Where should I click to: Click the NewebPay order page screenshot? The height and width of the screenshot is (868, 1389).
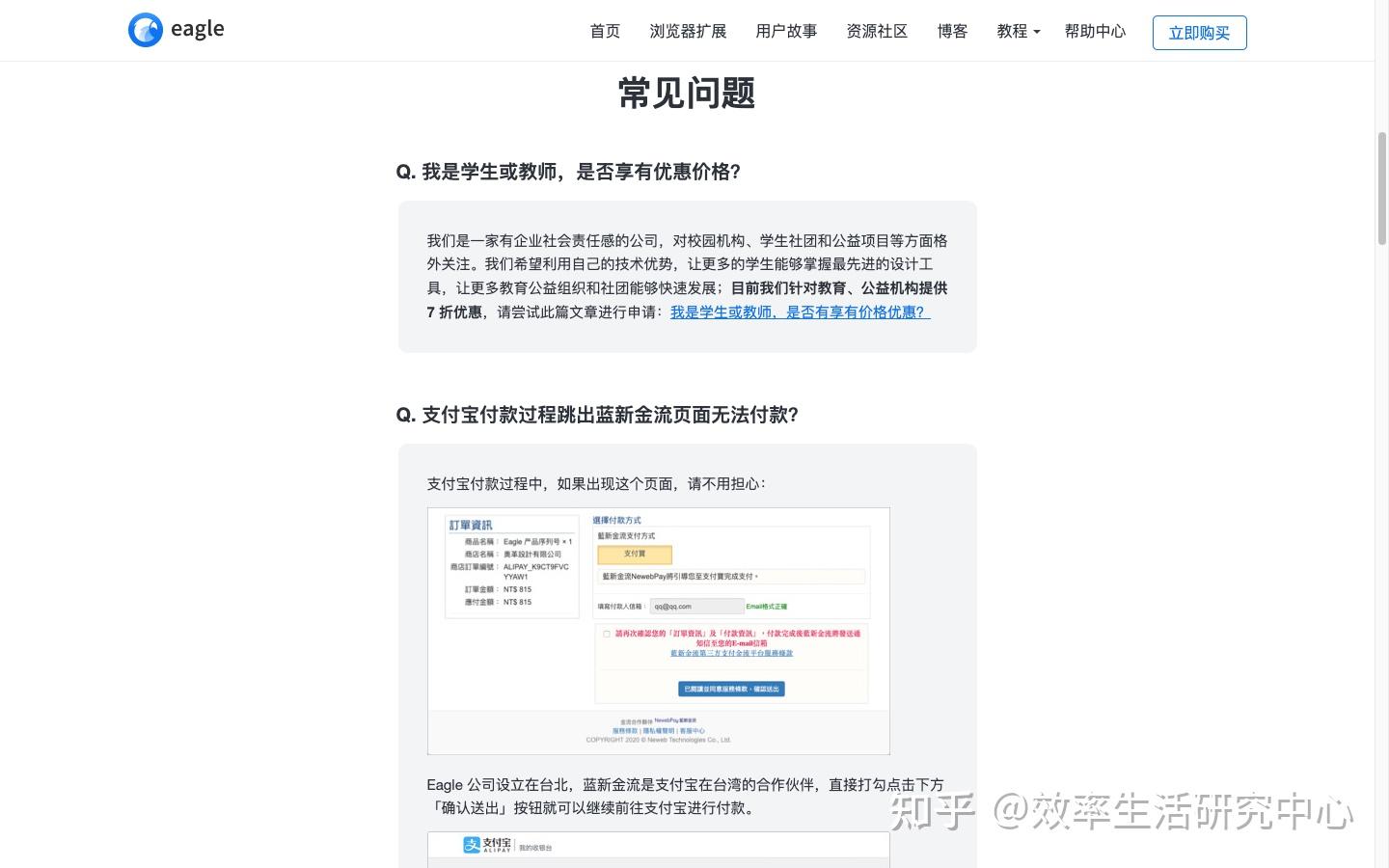click(659, 631)
